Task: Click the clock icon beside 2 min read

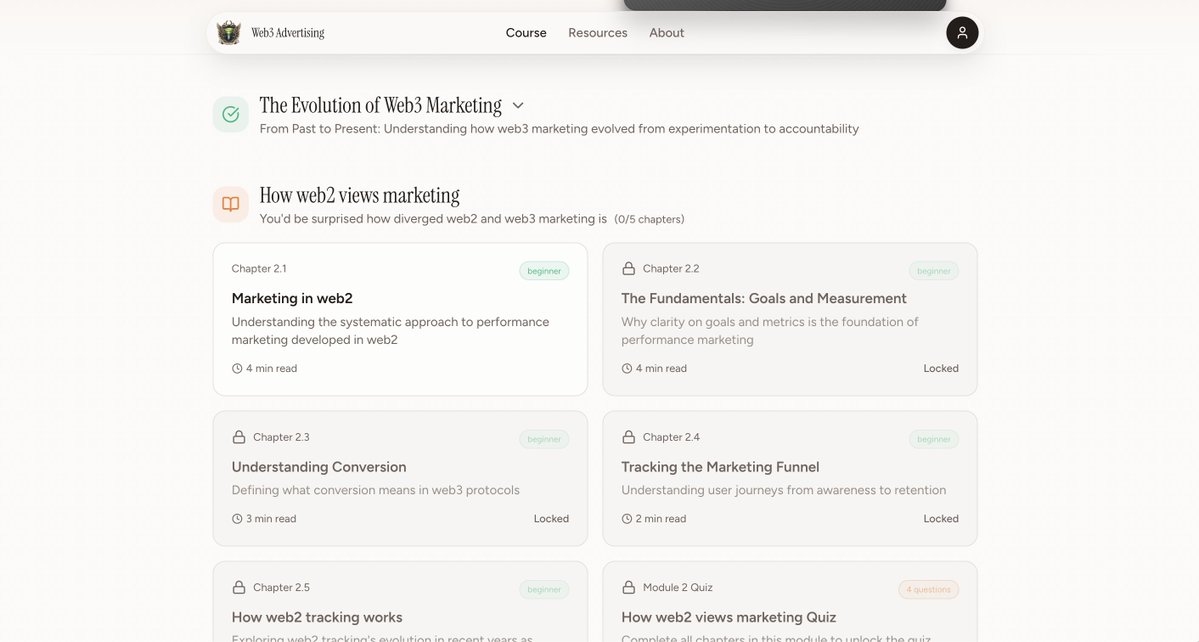Action: (627, 518)
